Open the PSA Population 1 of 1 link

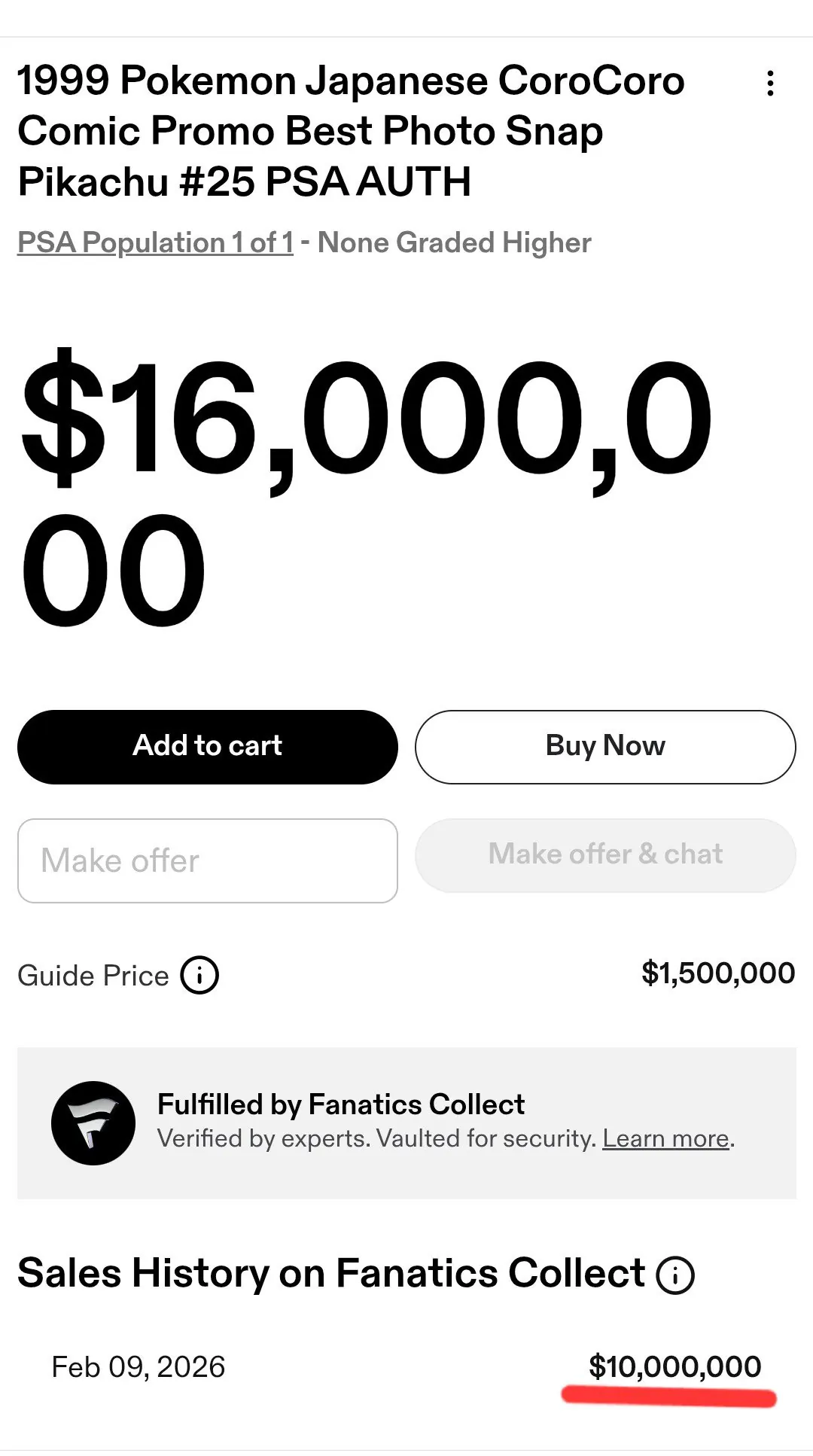[x=155, y=243]
